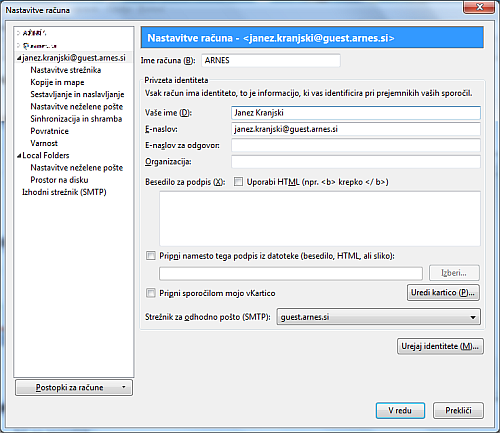This screenshot has width=500, height=433.
Task: Enable Uporabi HTML checkbox
Action: tap(238, 182)
